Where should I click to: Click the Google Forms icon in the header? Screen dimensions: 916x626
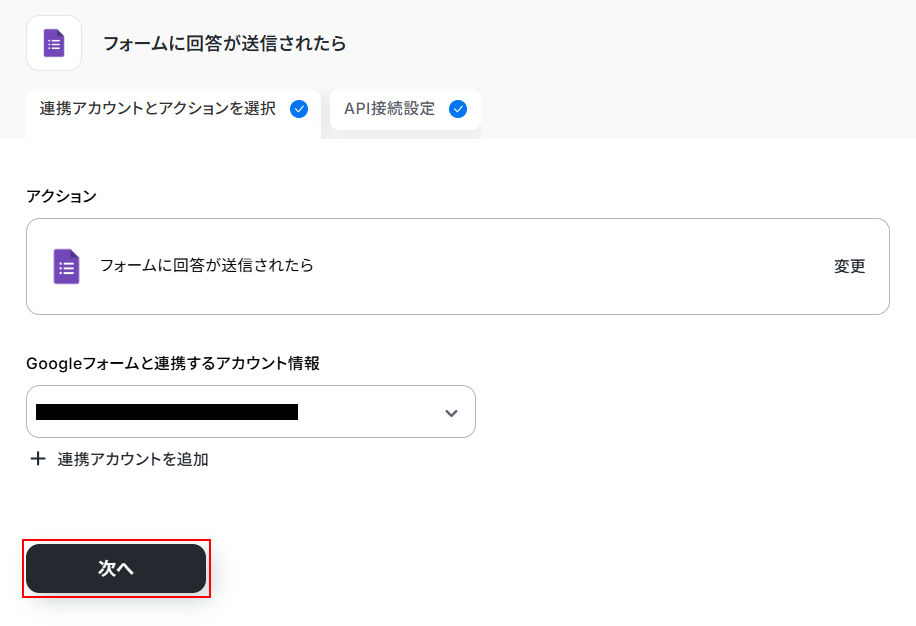click(x=54, y=43)
